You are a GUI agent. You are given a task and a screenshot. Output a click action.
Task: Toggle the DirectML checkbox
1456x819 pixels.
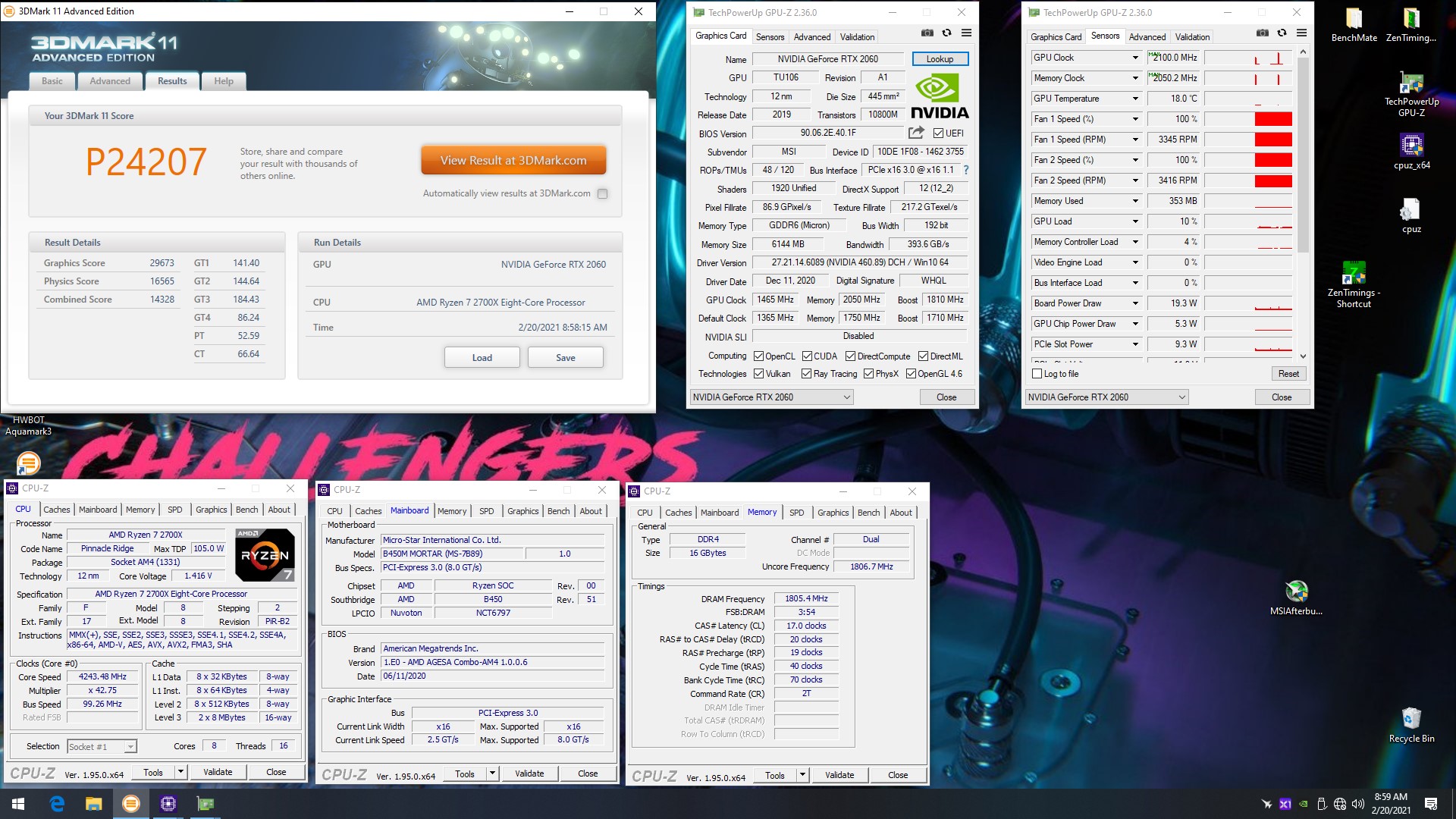(x=923, y=356)
